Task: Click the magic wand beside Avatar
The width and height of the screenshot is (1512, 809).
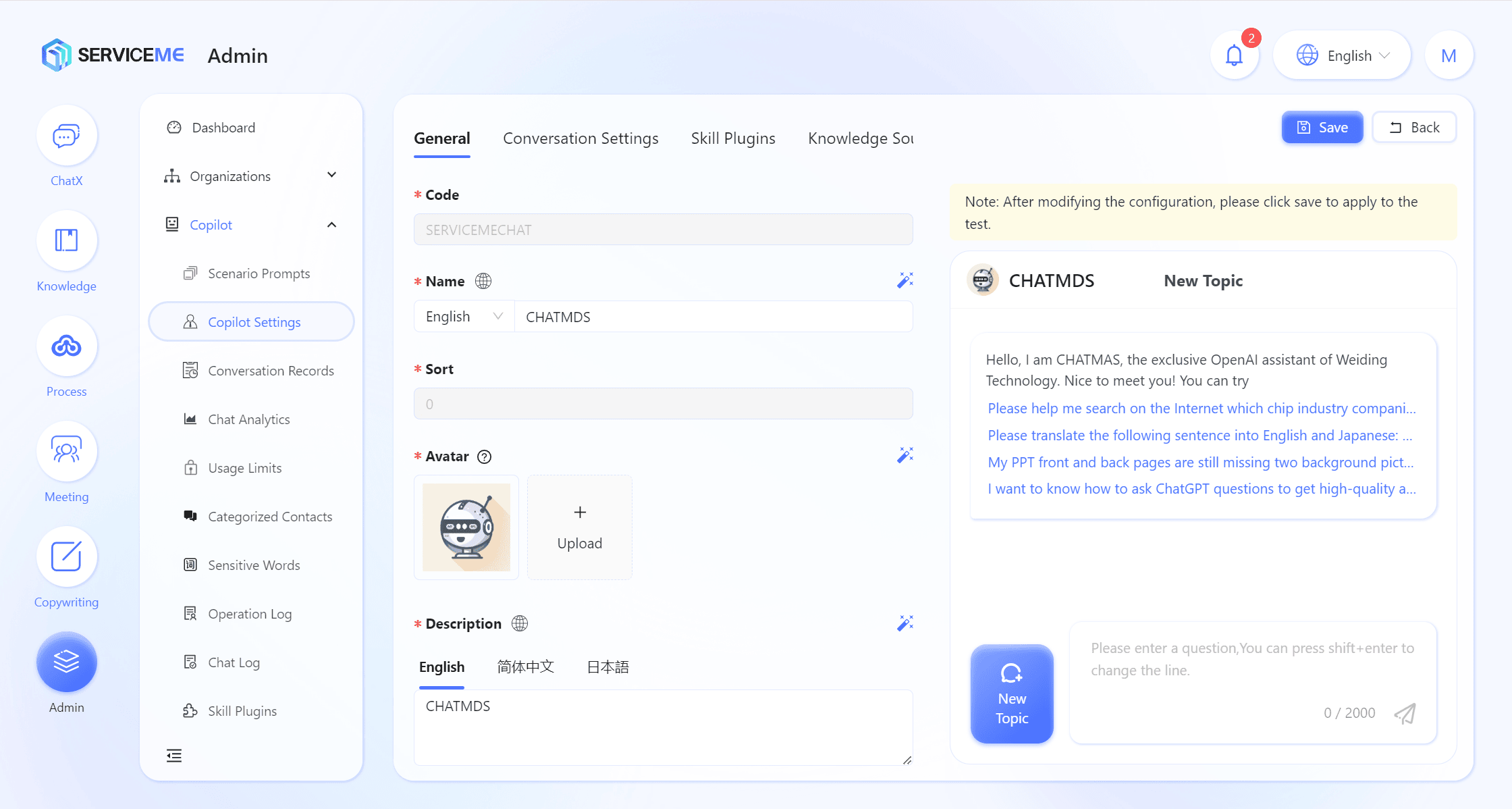Action: click(x=905, y=455)
